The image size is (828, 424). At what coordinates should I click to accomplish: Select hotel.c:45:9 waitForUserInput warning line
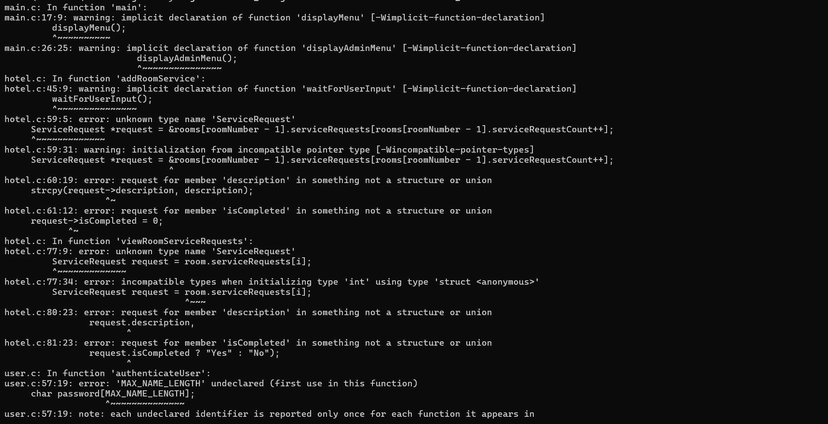tap(290, 89)
